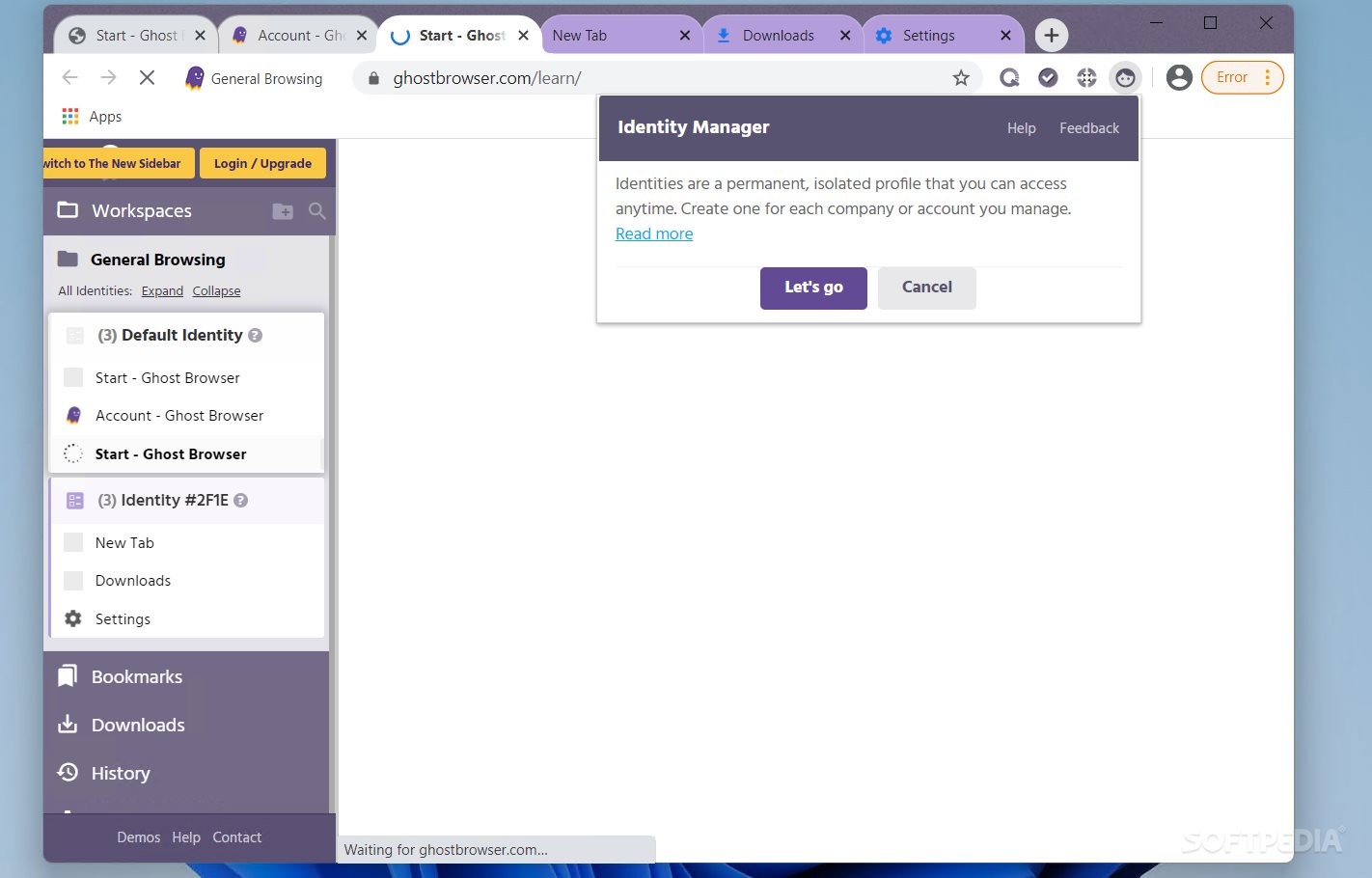Click Switch to The New Sidebar button
Screen dimensions: 1372x878
click(118, 163)
